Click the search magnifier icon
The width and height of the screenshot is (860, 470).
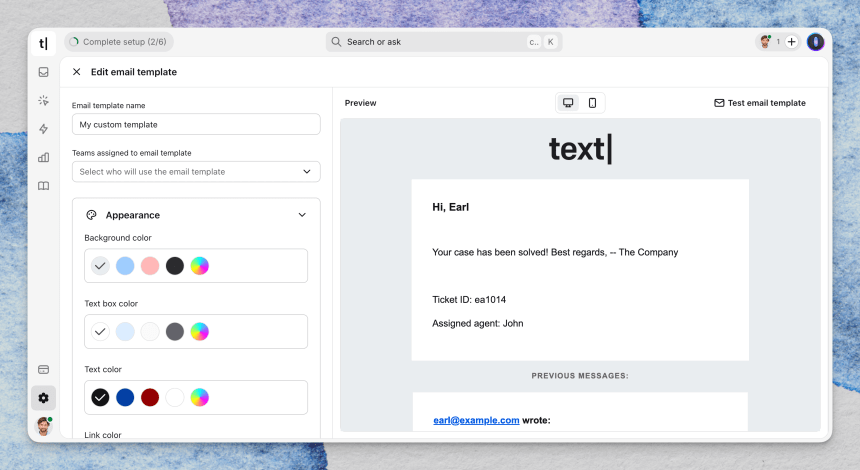(x=336, y=42)
